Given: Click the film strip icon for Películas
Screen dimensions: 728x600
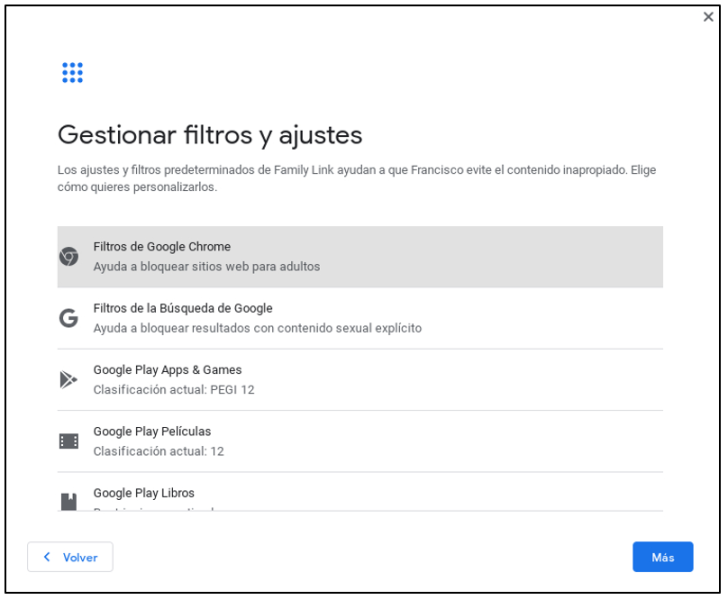Looking at the screenshot, I should tap(69, 441).
